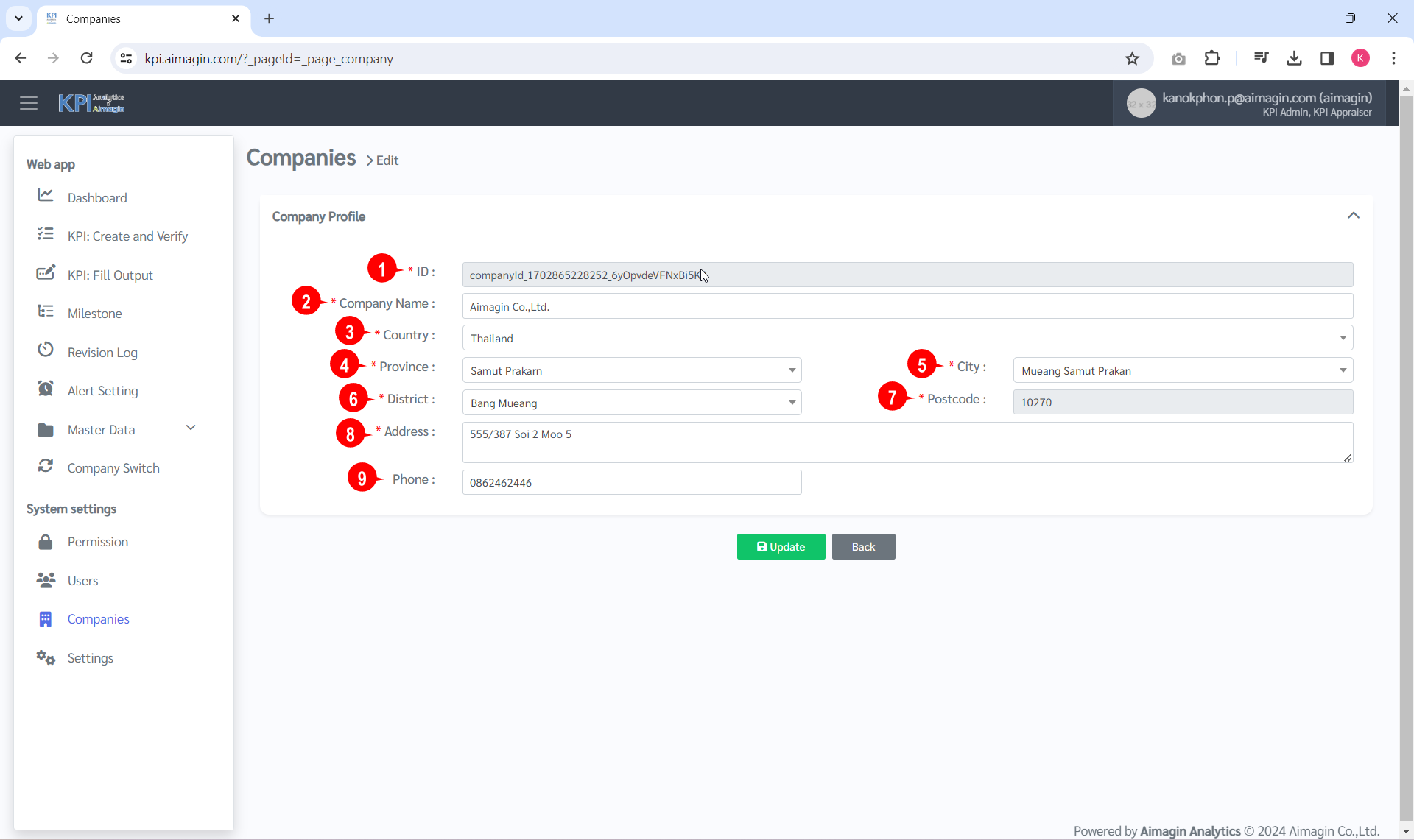Expand the Master Data submenu

click(x=191, y=428)
